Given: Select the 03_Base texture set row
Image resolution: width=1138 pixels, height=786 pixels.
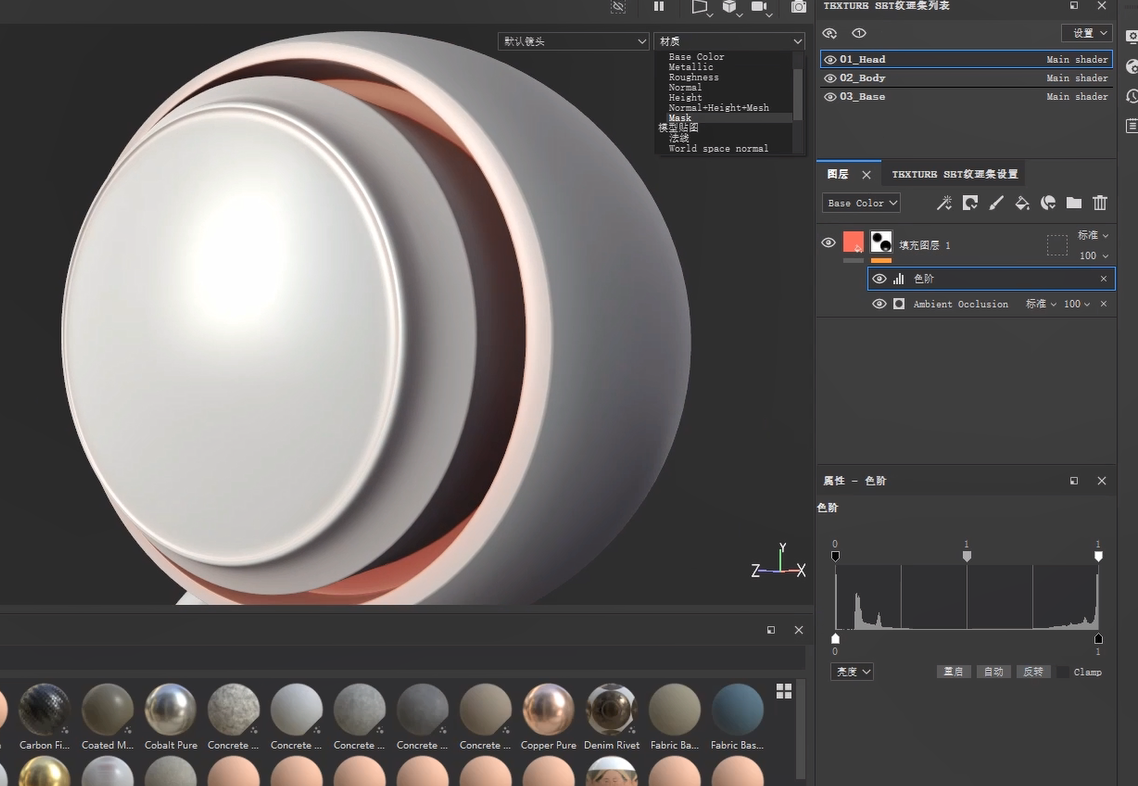Looking at the screenshot, I should pyautogui.click(x=966, y=97).
